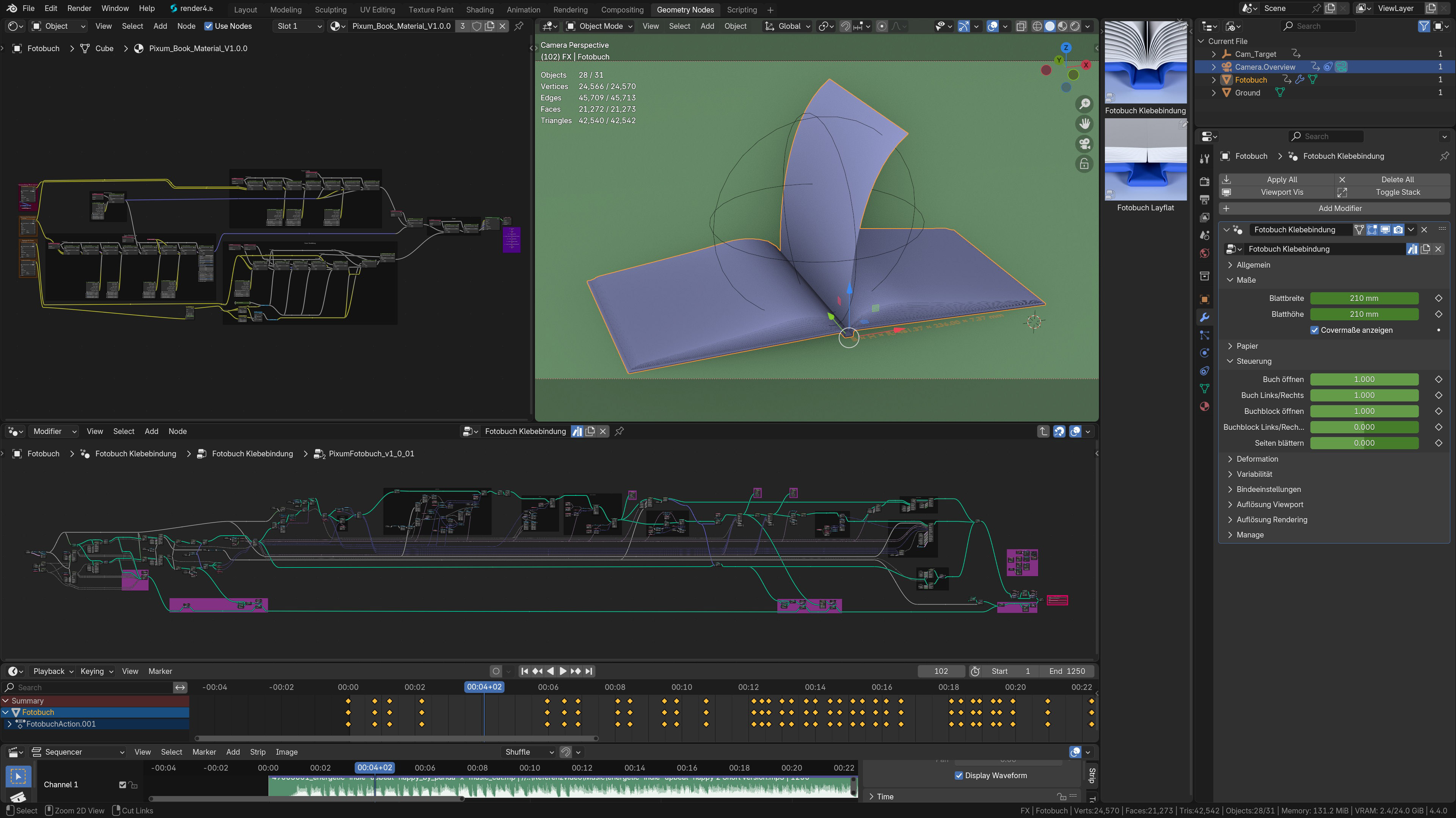Pin the Fotobuch Klebebindung node tree
This screenshot has height=818, width=1456.
[x=620, y=431]
